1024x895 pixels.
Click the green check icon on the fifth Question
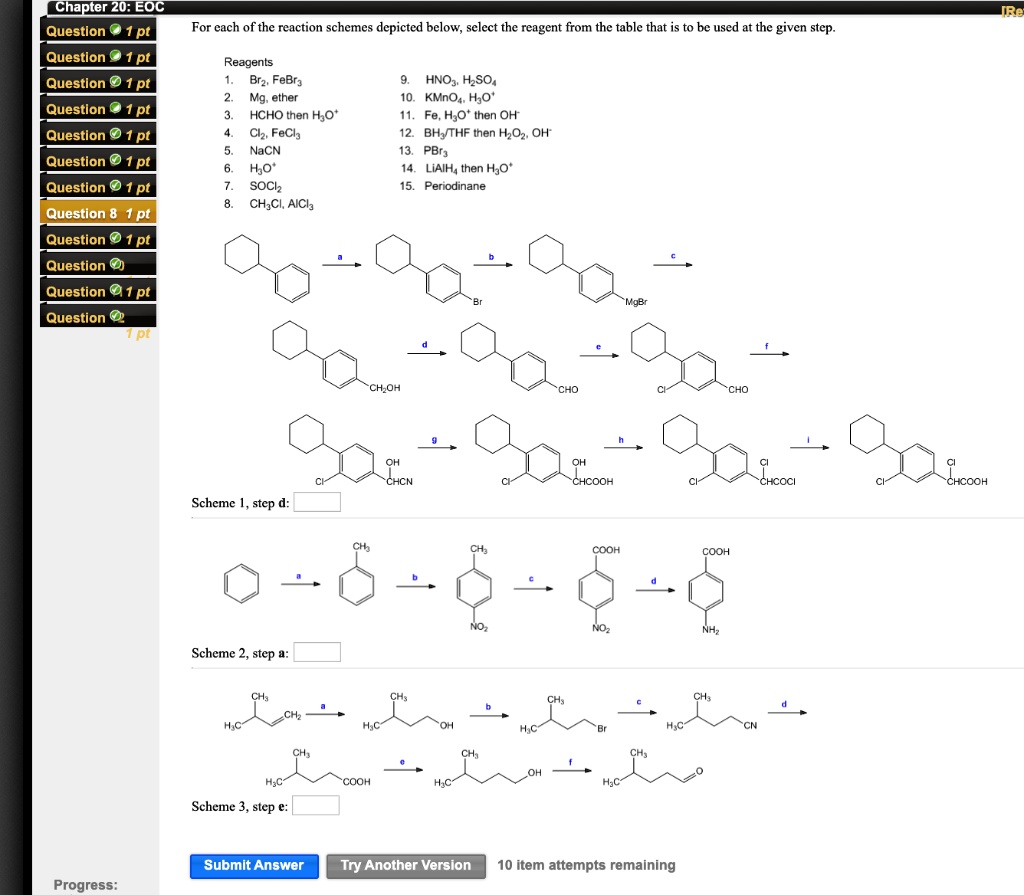(x=114, y=135)
